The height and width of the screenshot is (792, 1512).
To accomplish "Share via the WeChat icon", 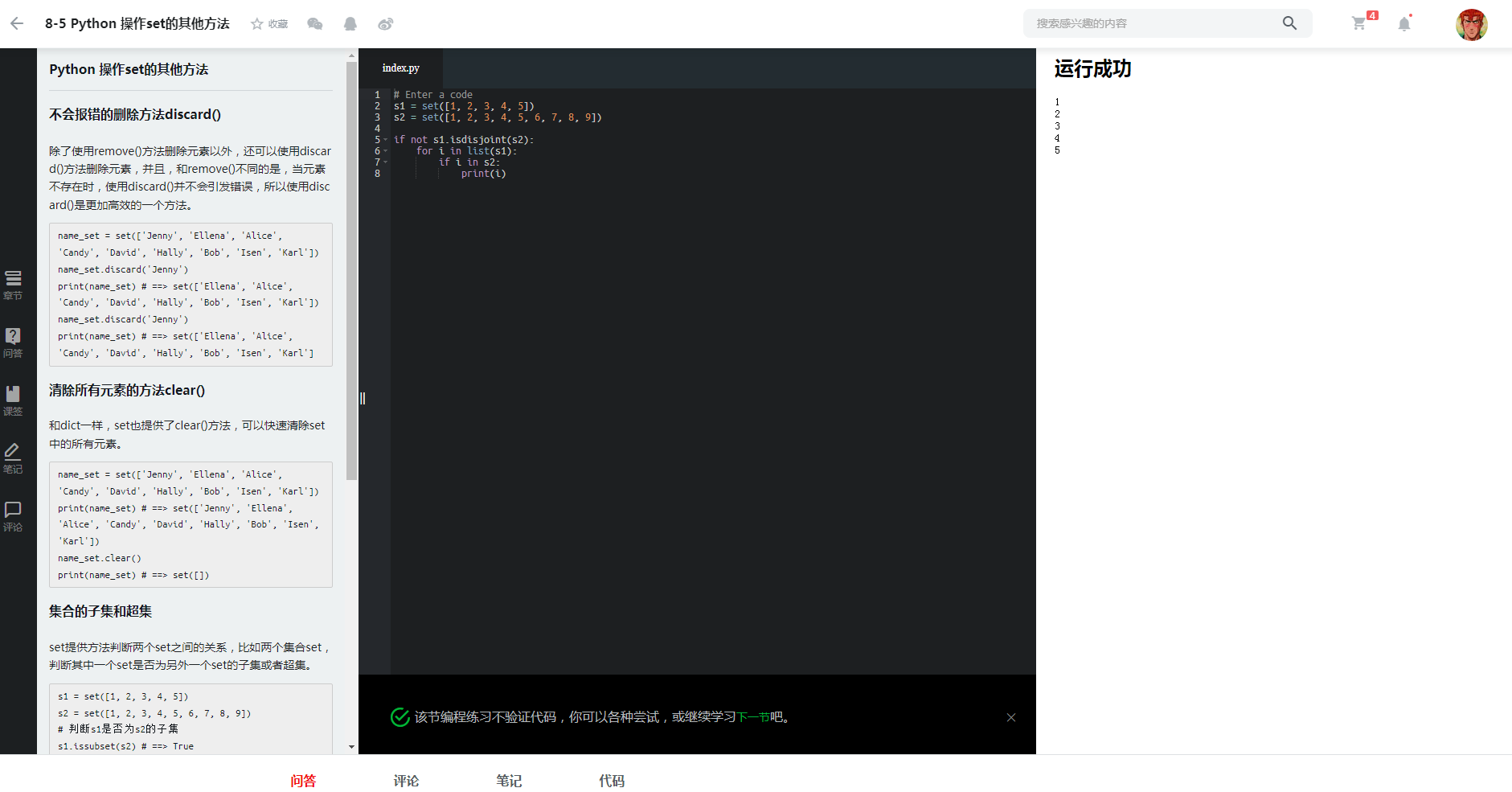I will pyautogui.click(x=315, y=24).
